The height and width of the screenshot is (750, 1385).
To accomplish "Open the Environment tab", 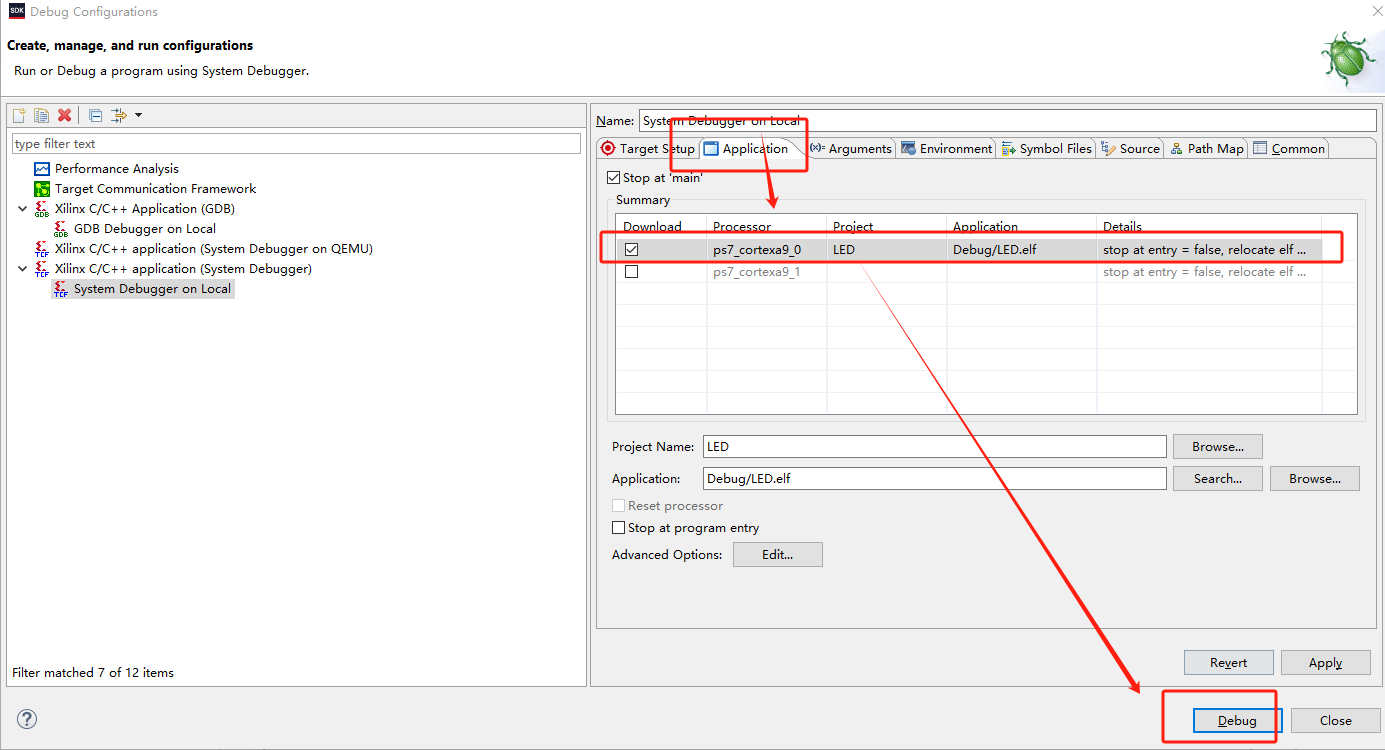I will pos(946,148).
